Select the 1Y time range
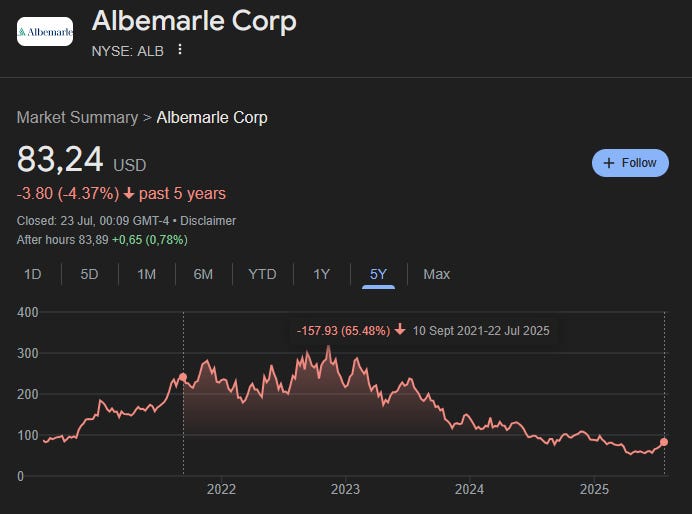 tap(321, 274)
